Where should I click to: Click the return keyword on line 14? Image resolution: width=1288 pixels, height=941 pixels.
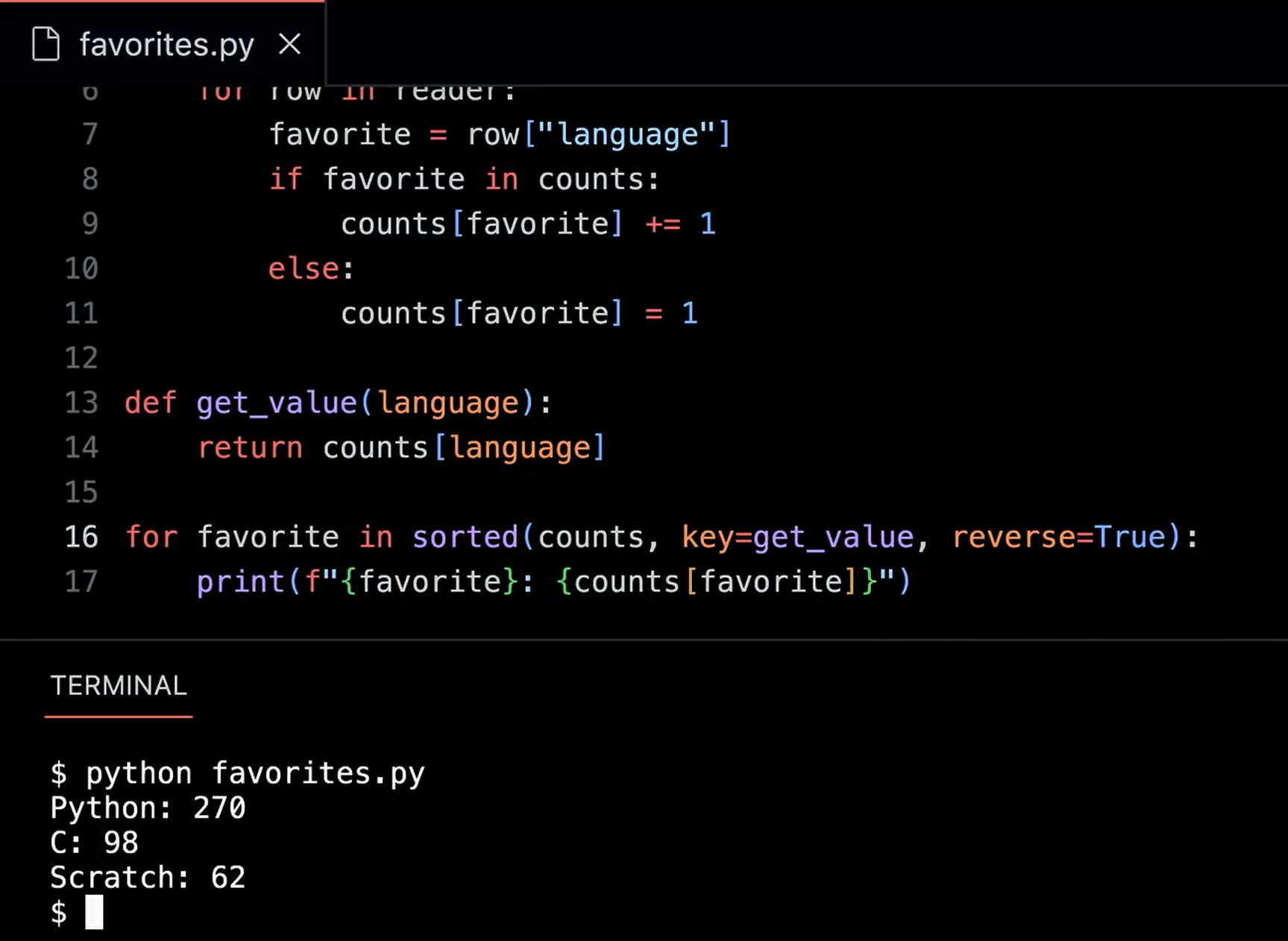click(x=250, y=447)
